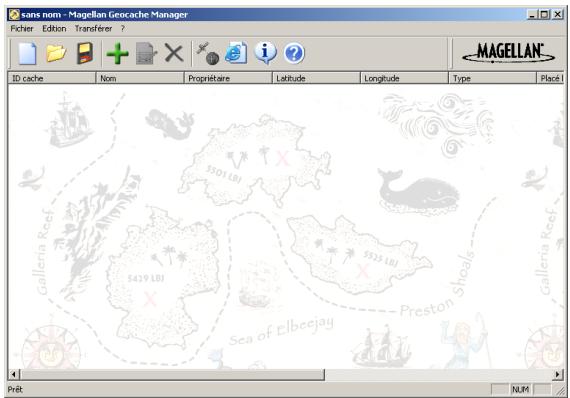Edit the selected geocache entry icon
This screenshot has width=570, height=398.
[x=146, y=53]
